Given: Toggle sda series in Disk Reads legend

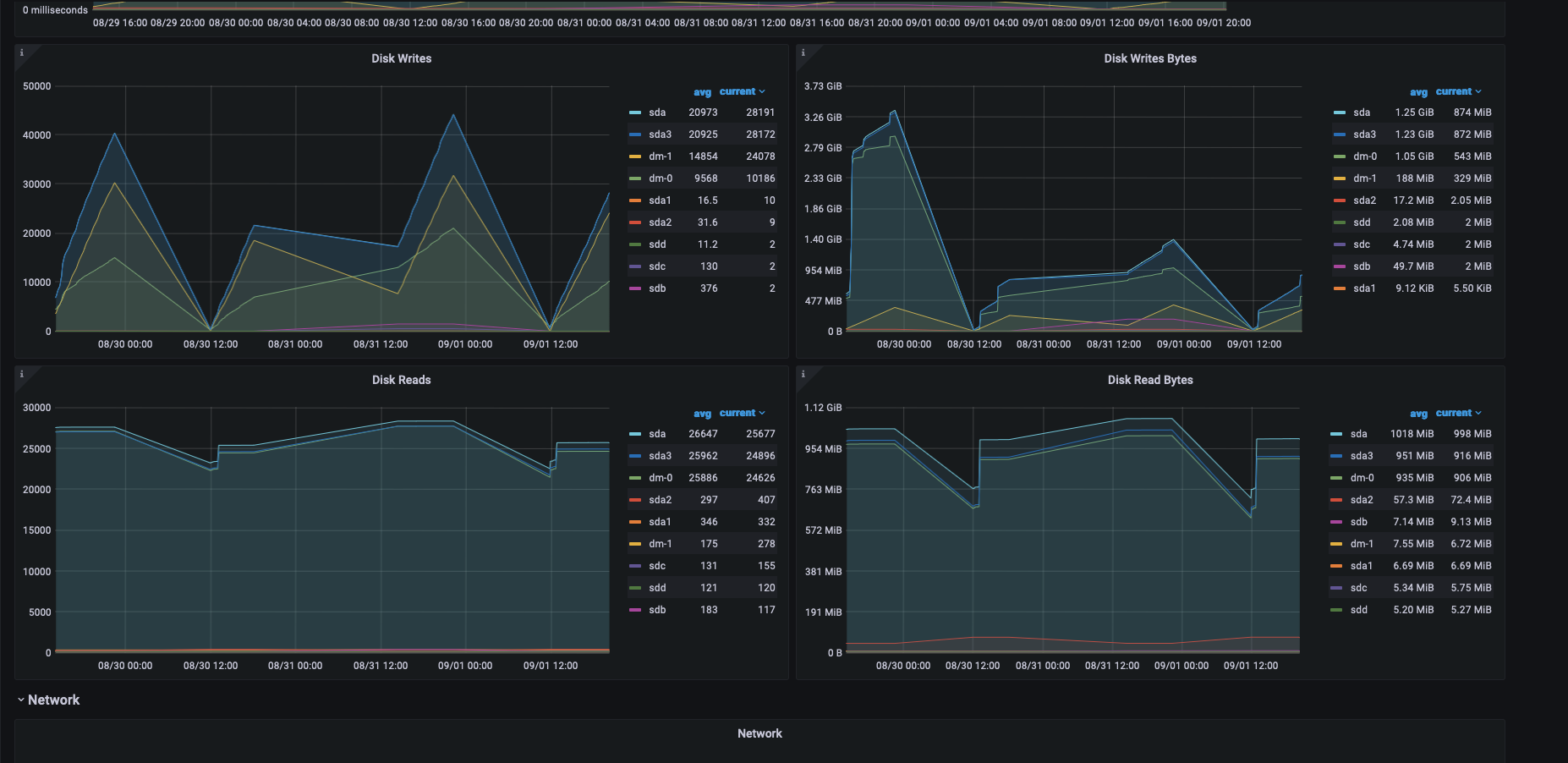Looking at the screenshot, I should [x=657, y=434].
